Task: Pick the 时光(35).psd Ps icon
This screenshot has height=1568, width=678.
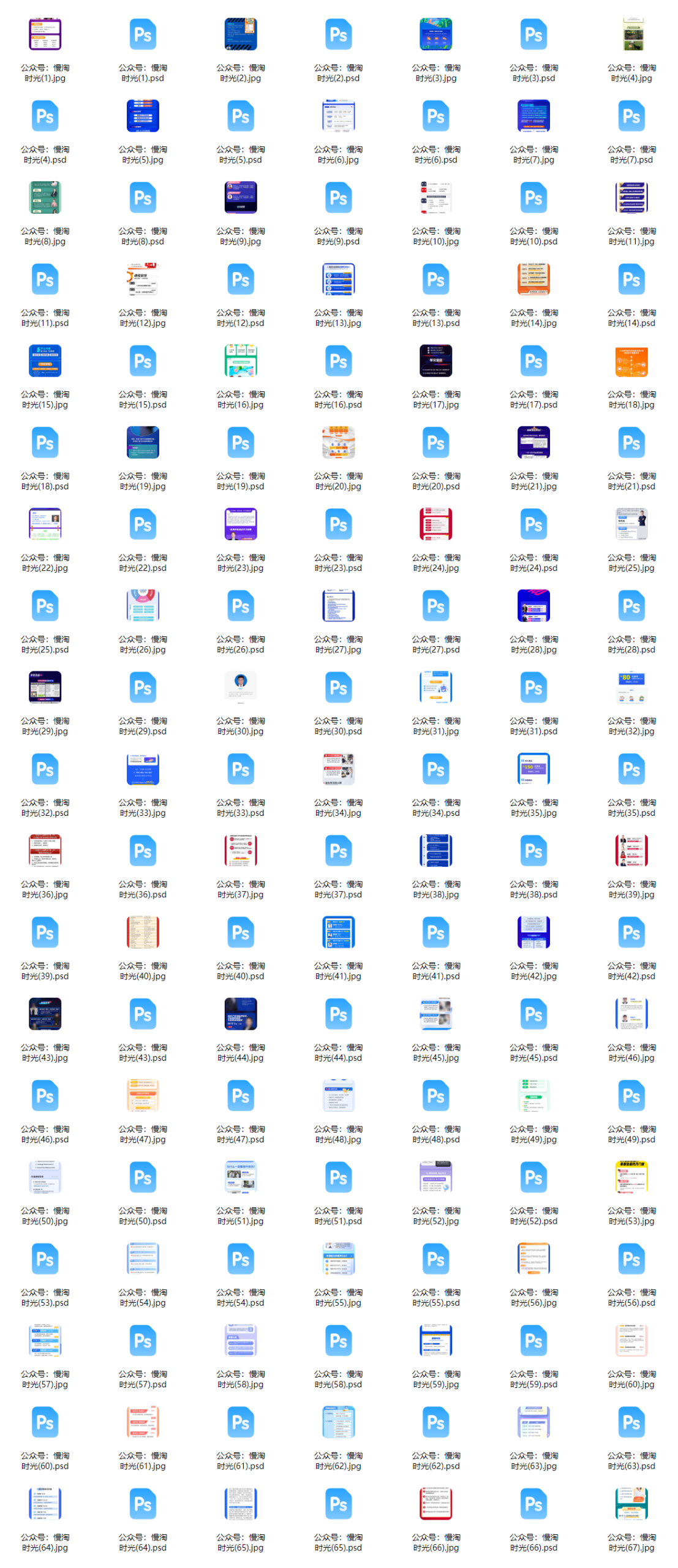Action: (x=631, y=769)
